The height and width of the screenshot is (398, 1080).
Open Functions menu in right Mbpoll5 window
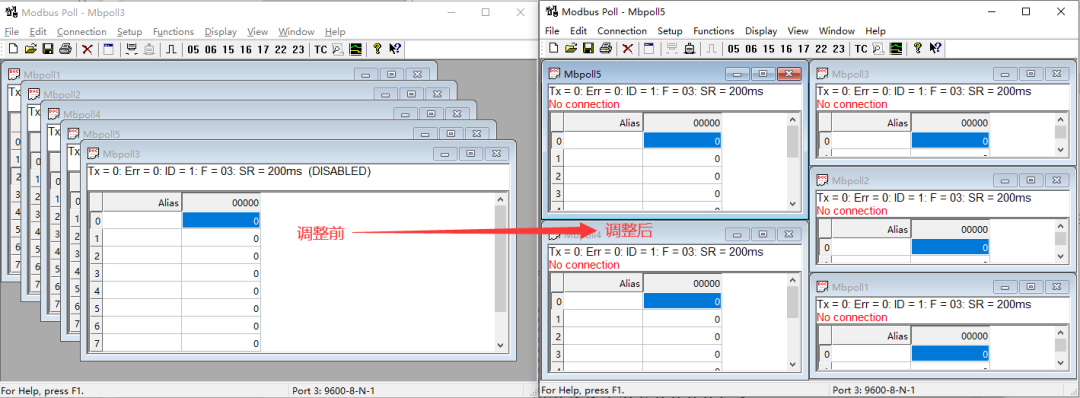pos(714,31)
